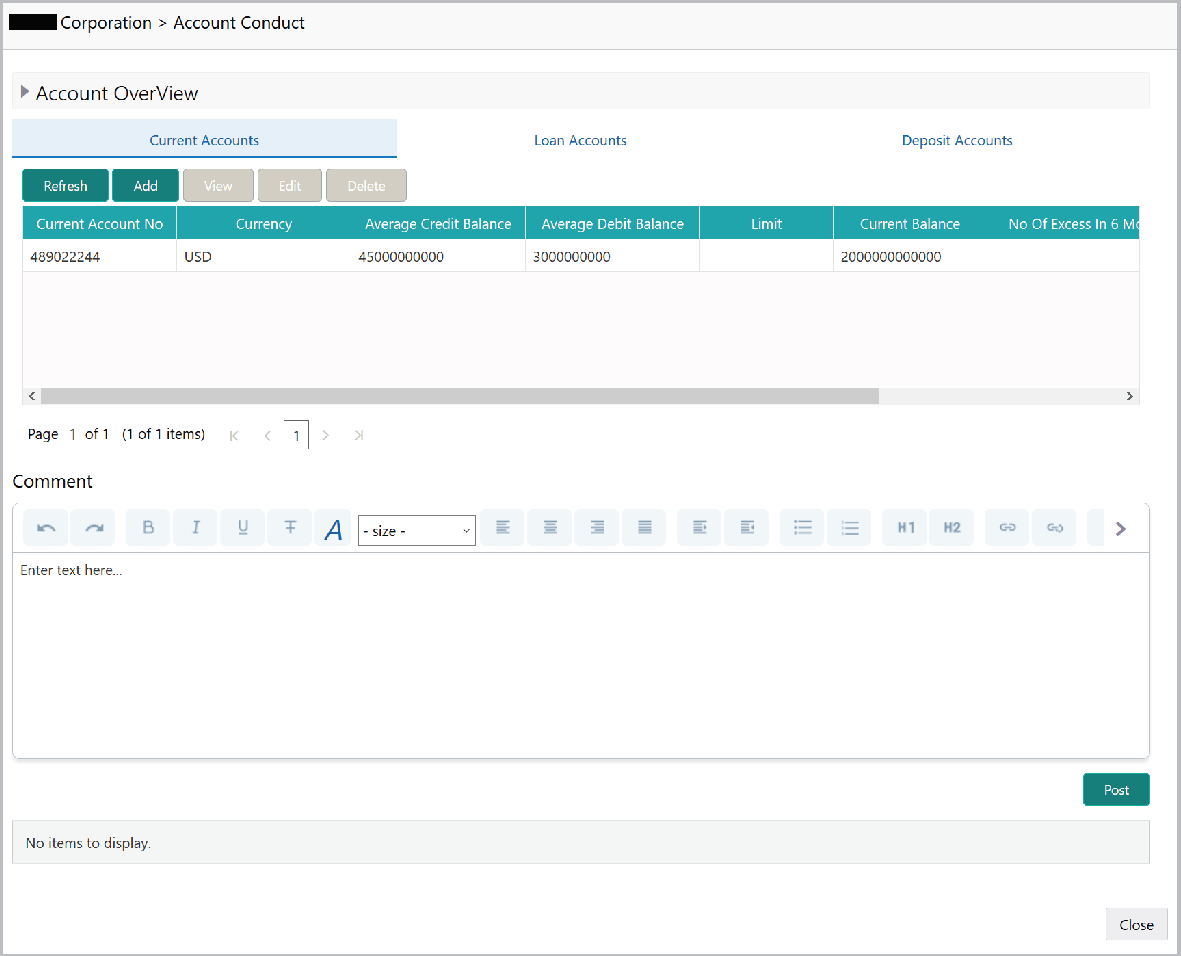This screenshot has height=956, width=1181.
Task: Go to previous page icon
Action: pyautogui.click(x=267, y=435)
